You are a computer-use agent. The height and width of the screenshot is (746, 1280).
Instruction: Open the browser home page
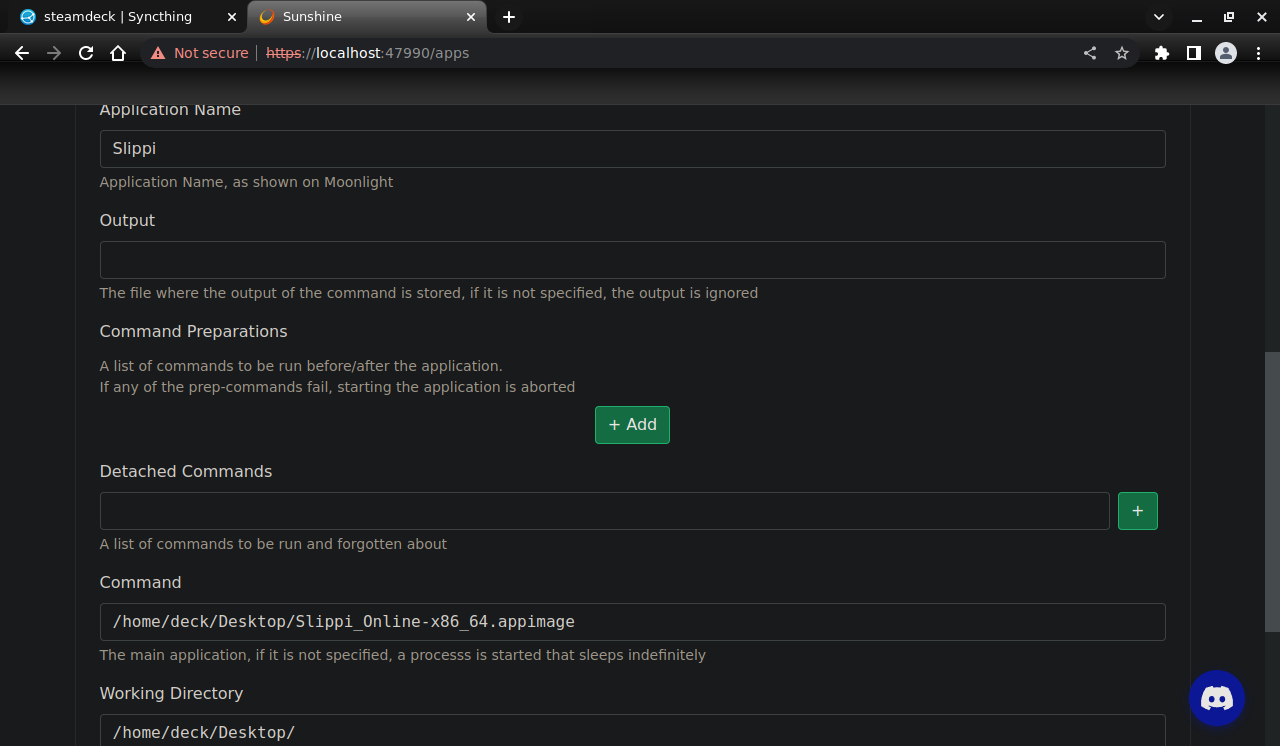(118, 53)
